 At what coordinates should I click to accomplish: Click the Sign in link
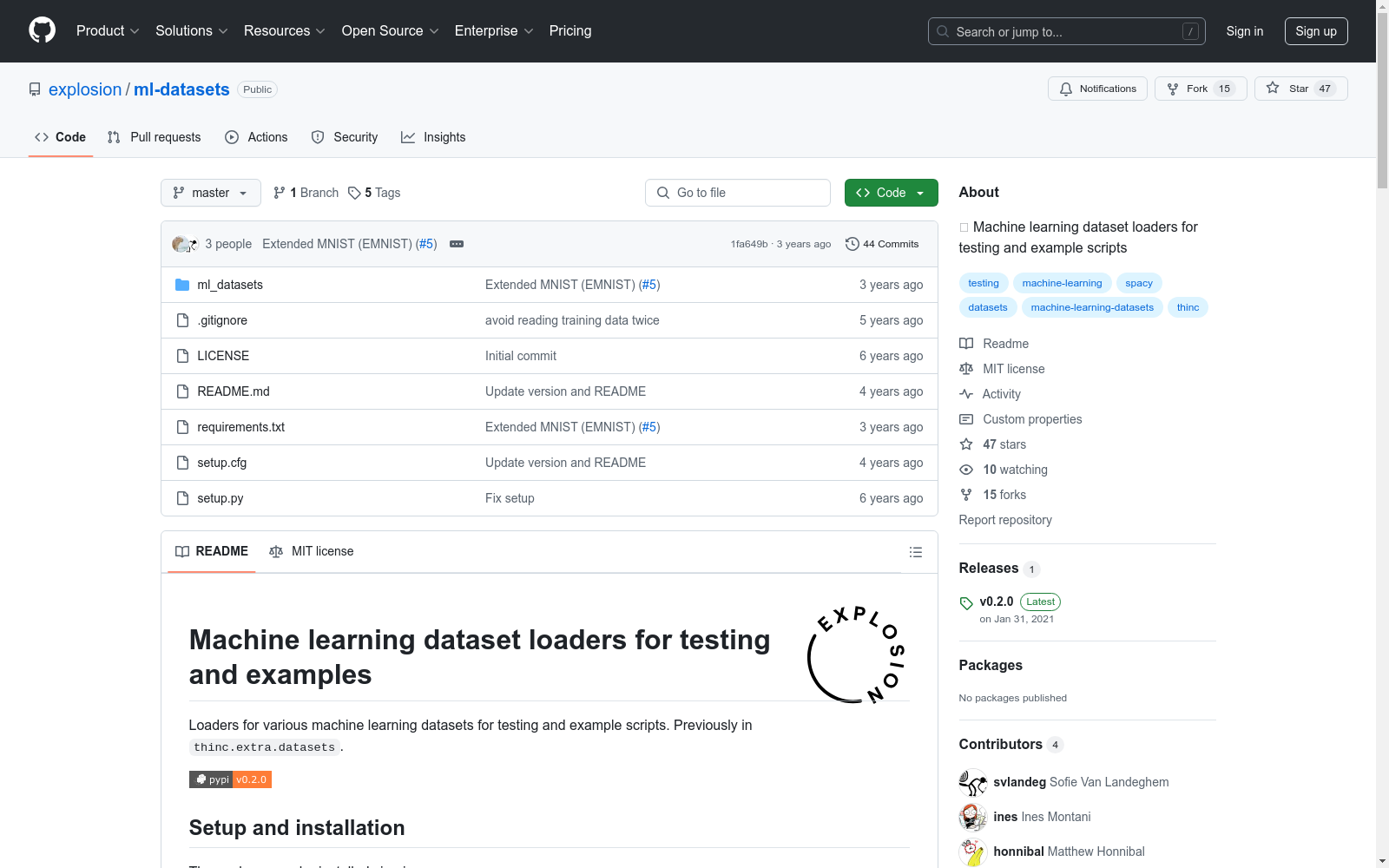1245,31
